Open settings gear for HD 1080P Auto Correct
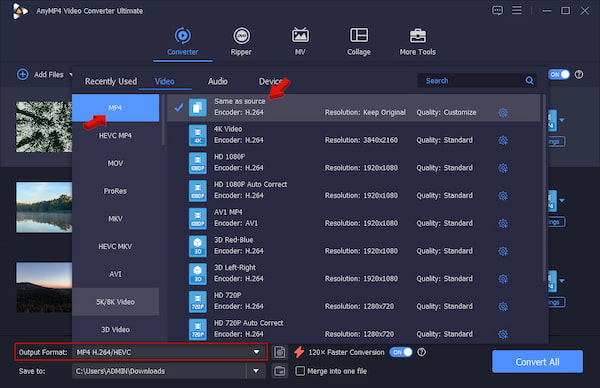Image resolution: width=600 pixels, height=388 pixels. click(503, 196)
